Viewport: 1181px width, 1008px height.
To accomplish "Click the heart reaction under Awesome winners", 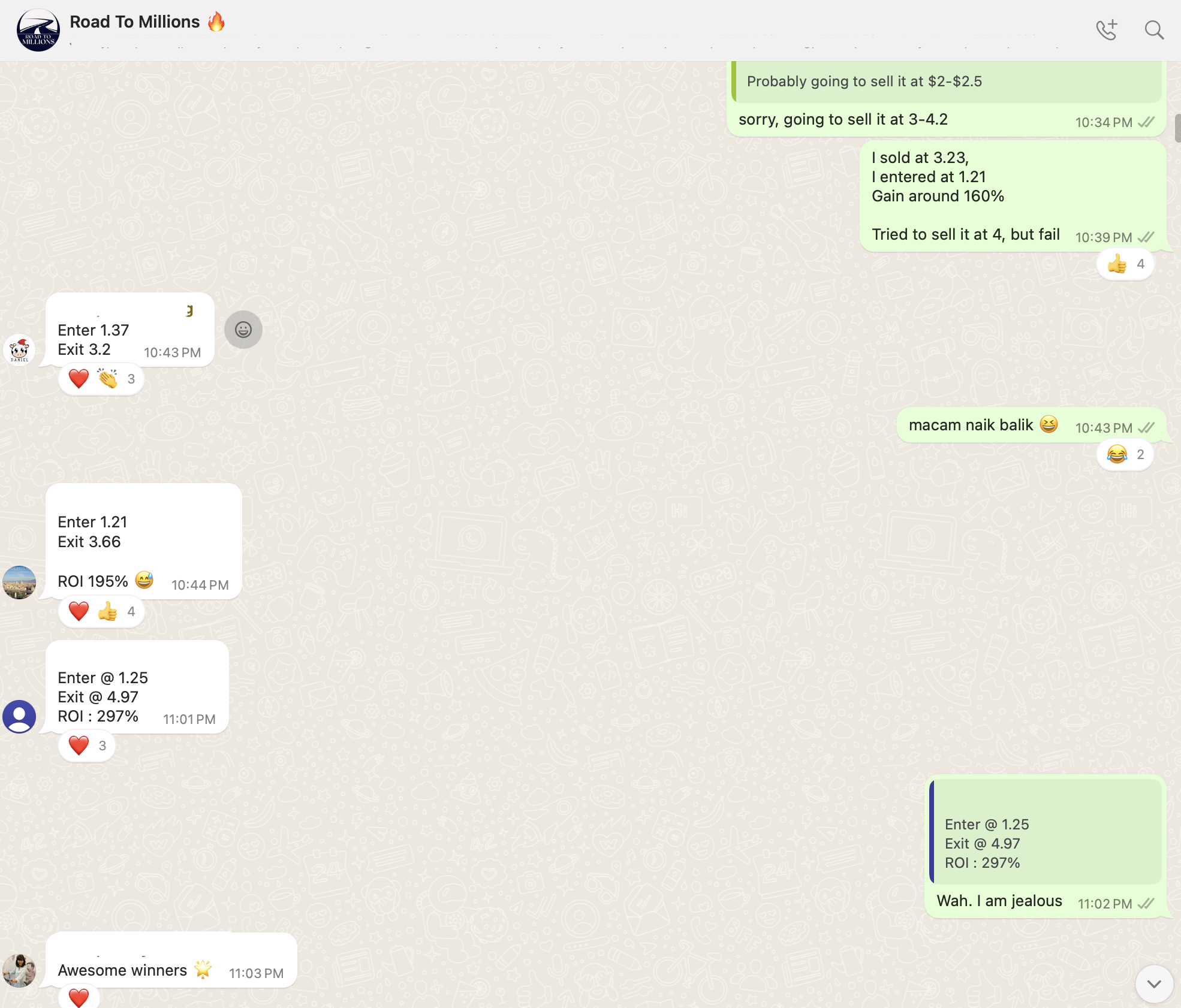I will click(x=79, y=998).
